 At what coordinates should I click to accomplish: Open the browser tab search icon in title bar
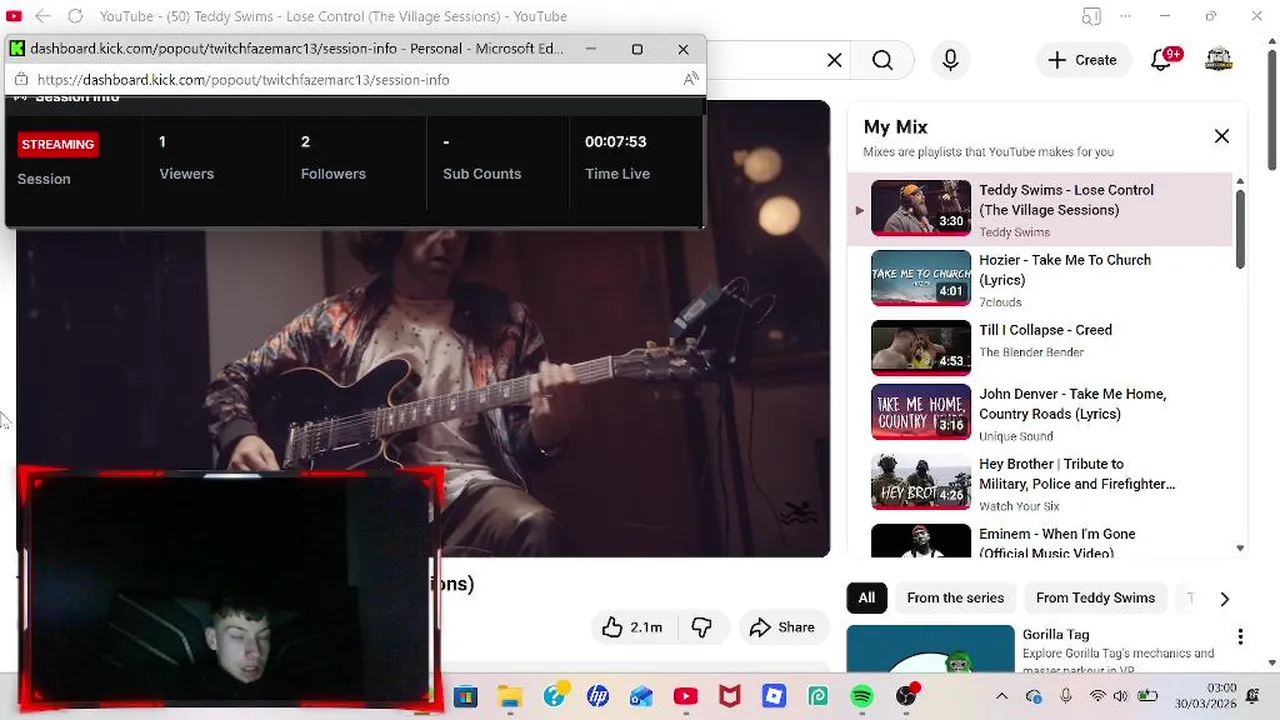click(1091, 16)
